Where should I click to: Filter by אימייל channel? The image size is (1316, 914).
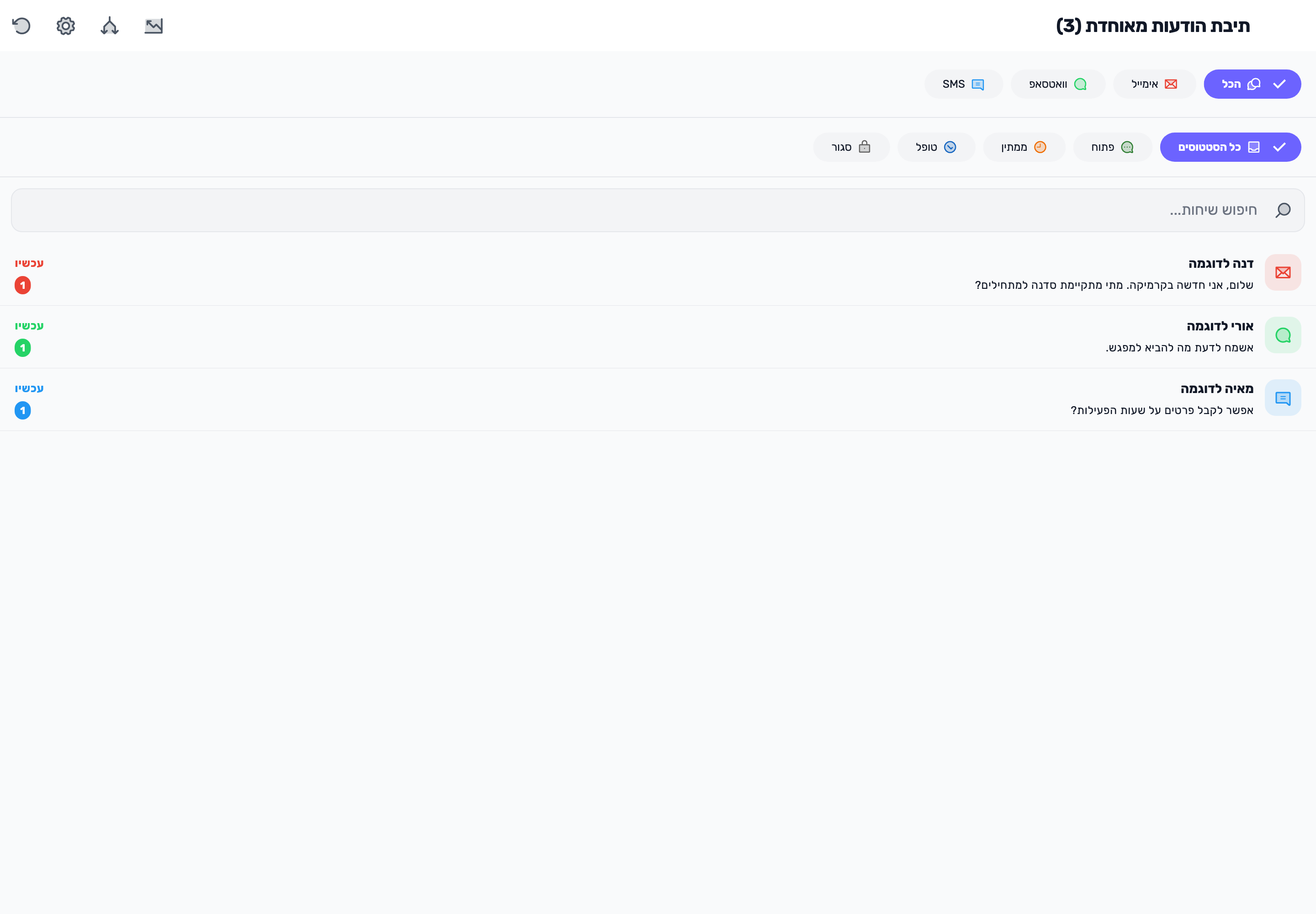(x=1154, y=84)
